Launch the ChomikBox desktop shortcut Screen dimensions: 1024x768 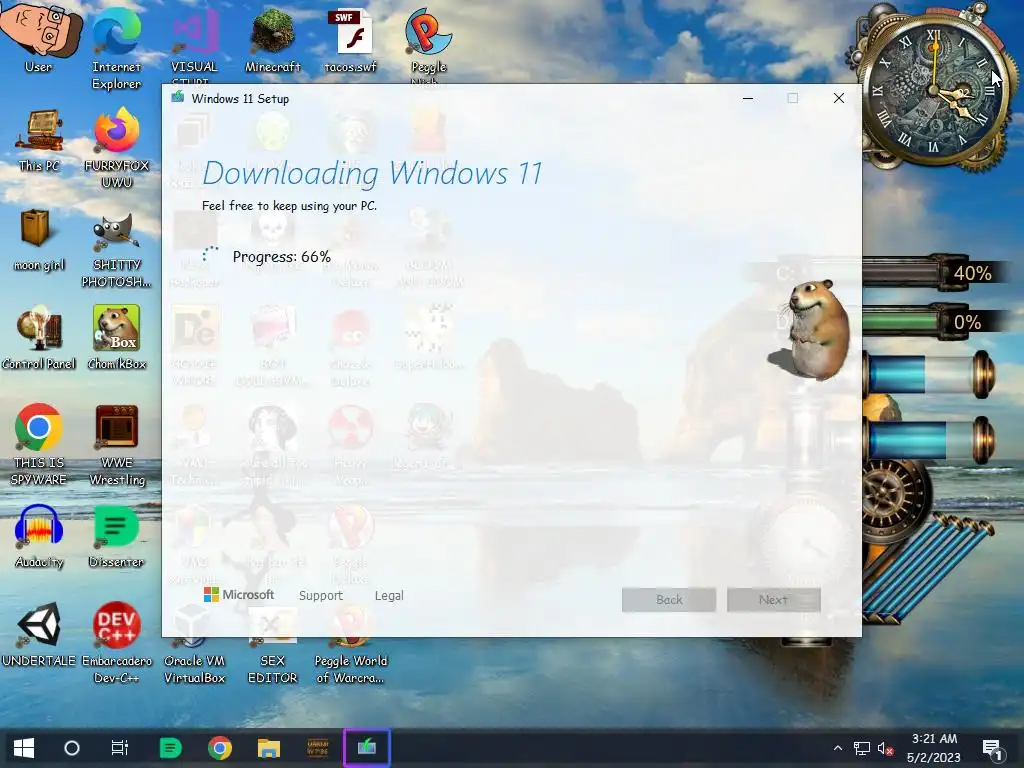[116, 338]
